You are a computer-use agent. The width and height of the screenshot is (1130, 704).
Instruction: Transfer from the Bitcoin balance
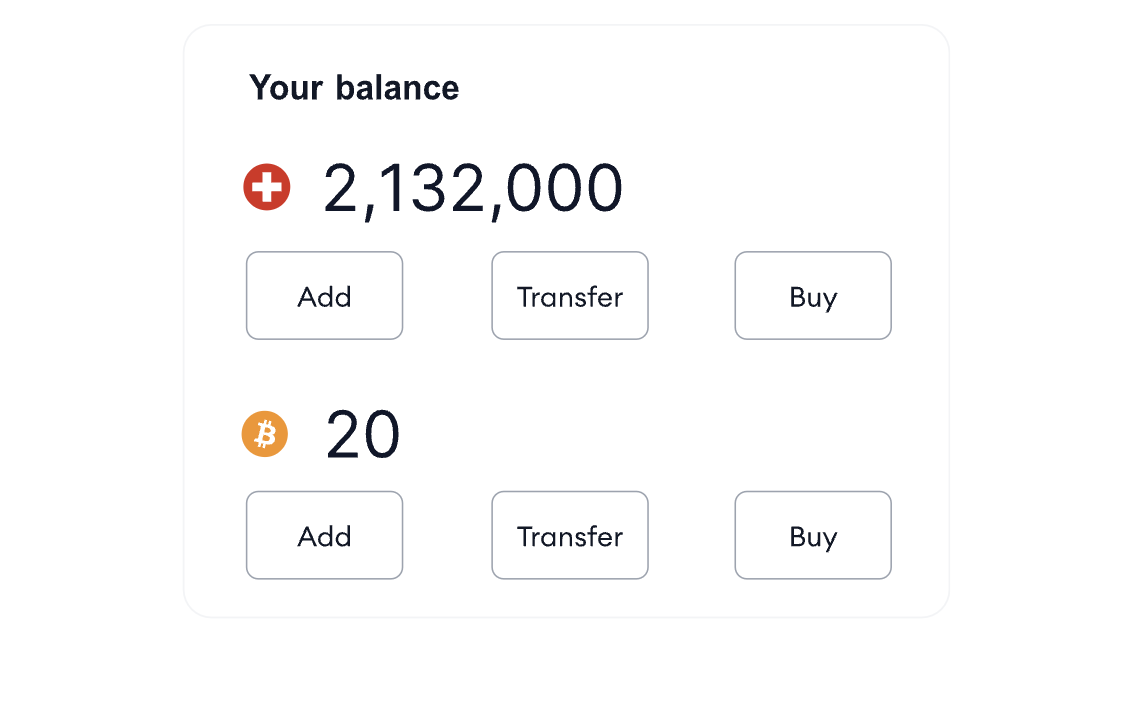coord(570,536)
